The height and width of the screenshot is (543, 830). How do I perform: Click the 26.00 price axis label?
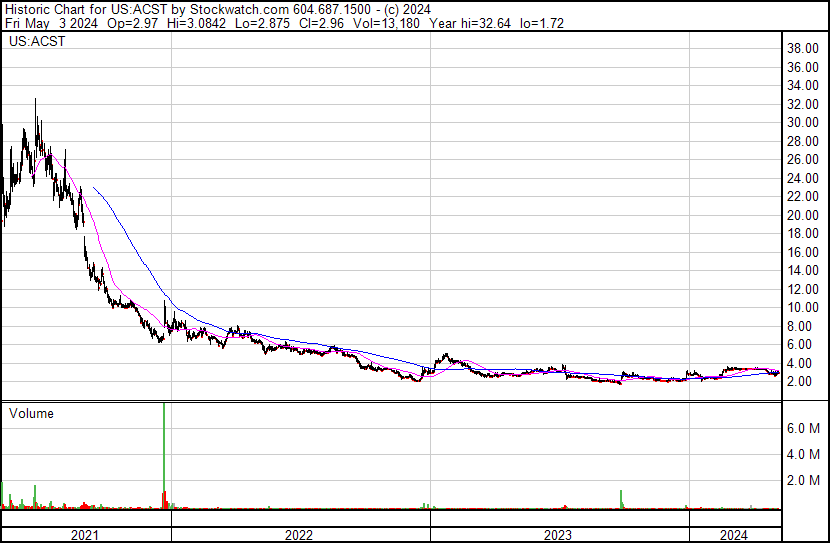click(x=803, y=159)
